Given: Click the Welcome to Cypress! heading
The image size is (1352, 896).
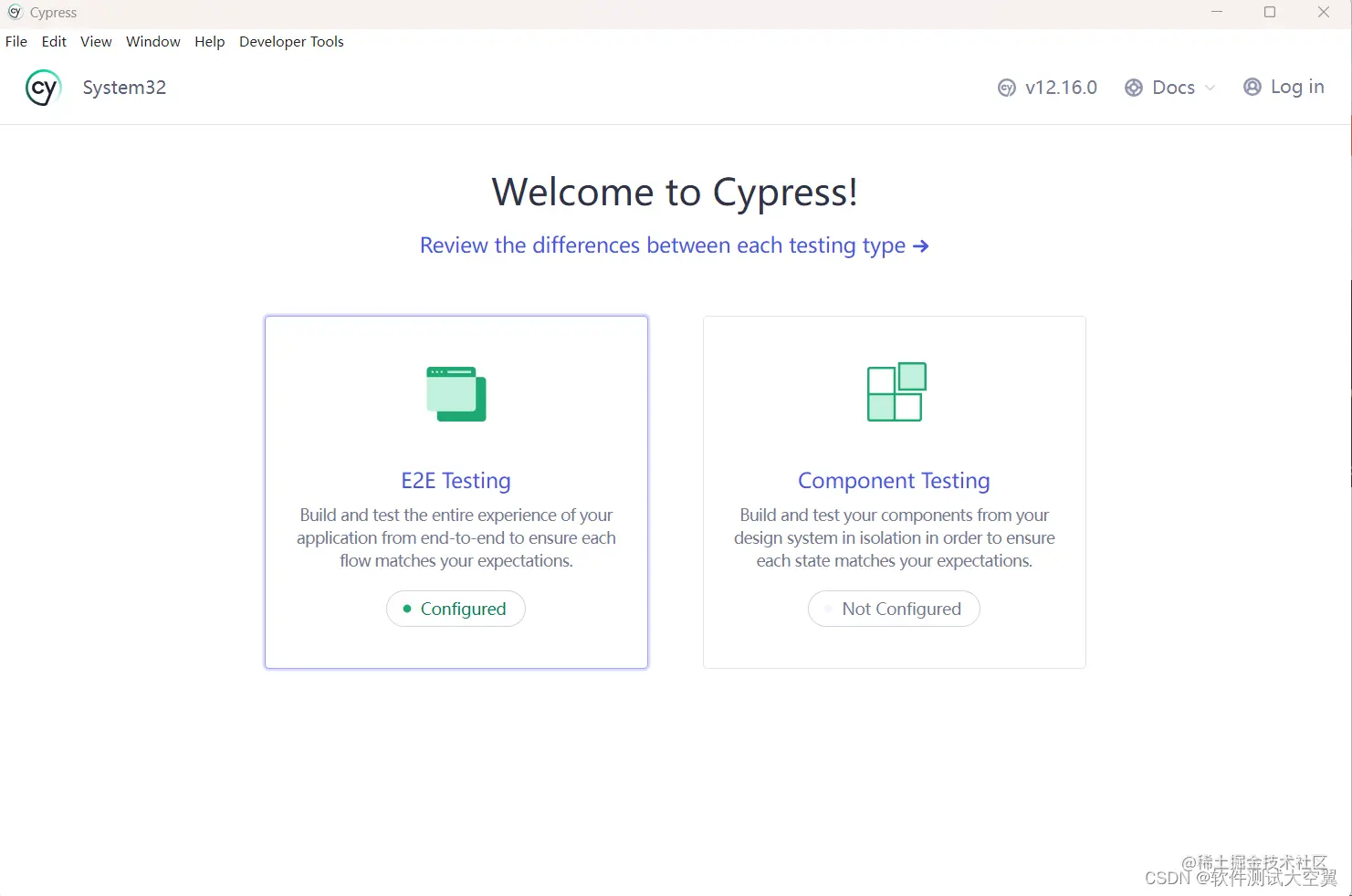Looking at the screenshot, I should 675,192.
